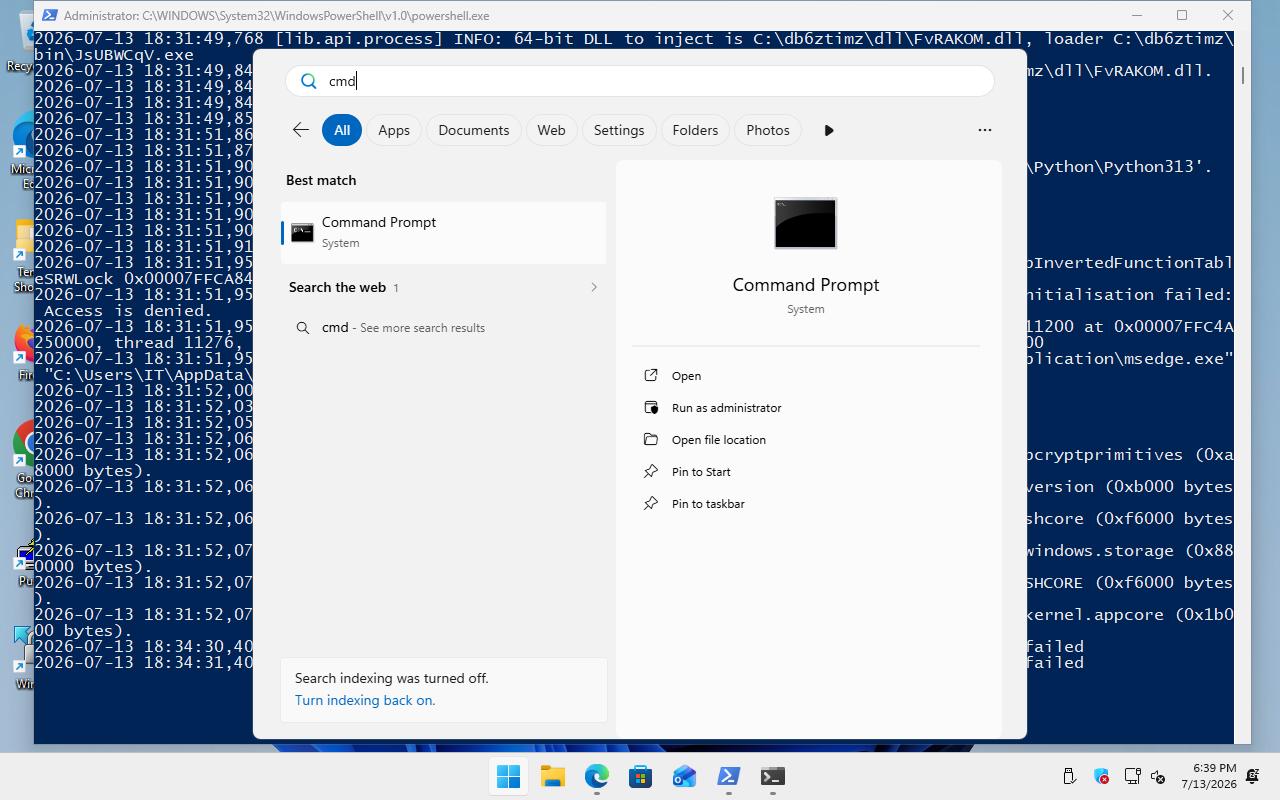Close the PowerShell window
Screen dimensions: 1280x800
pyautogui.click(x=1228, y=15)
